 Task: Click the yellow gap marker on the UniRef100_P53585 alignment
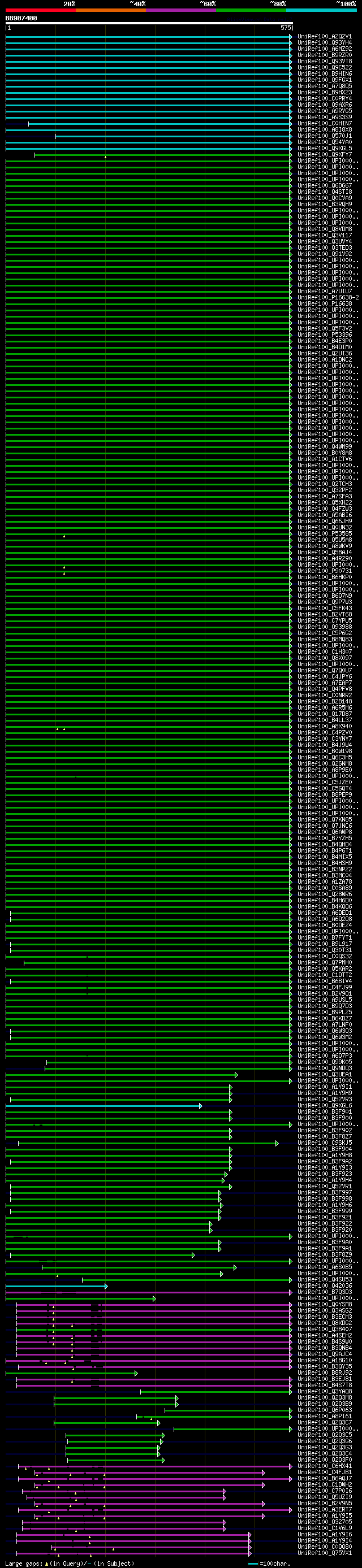(x=64, y=536)
